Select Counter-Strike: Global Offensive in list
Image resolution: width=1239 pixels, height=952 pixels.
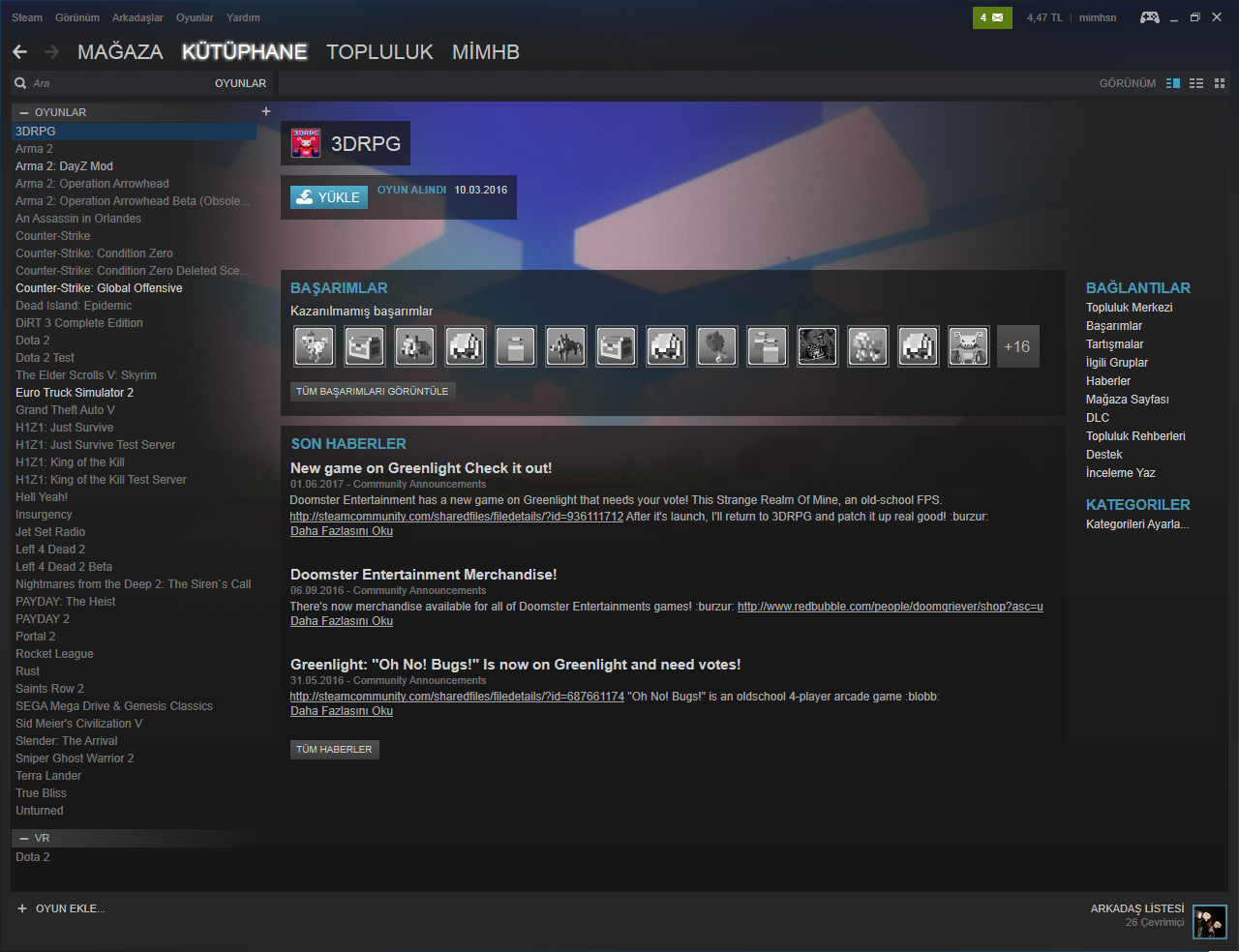[99, 288]
